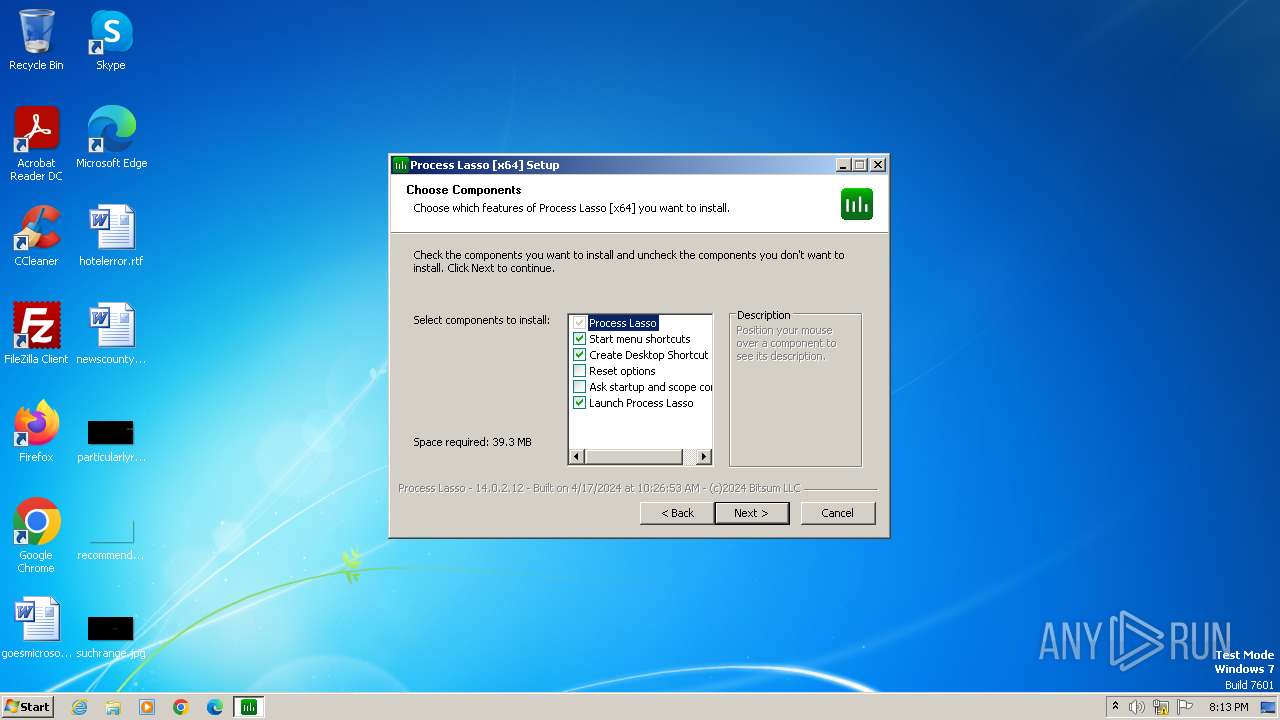The width and height of the screenshot is (1280, 720).
Task: Open the volume tray icon
Action: (x=1137, y=707)
